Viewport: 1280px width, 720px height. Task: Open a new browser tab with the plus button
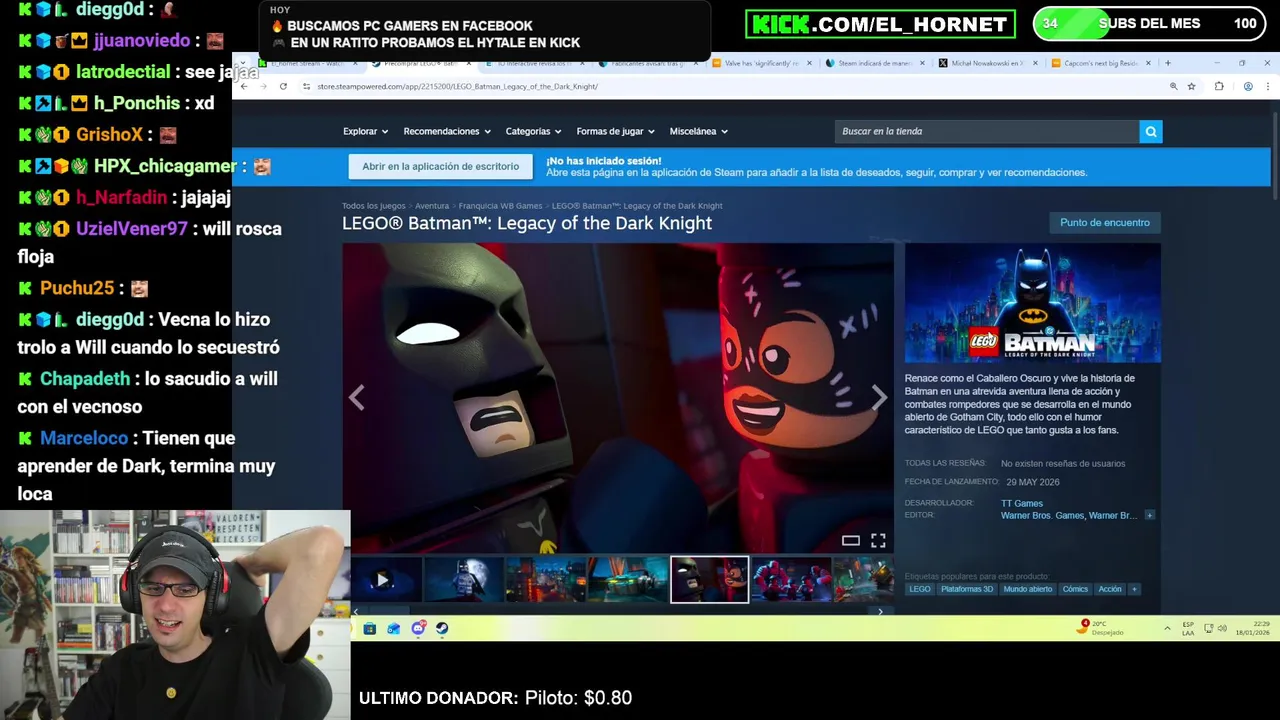[x=1167, y=63]
